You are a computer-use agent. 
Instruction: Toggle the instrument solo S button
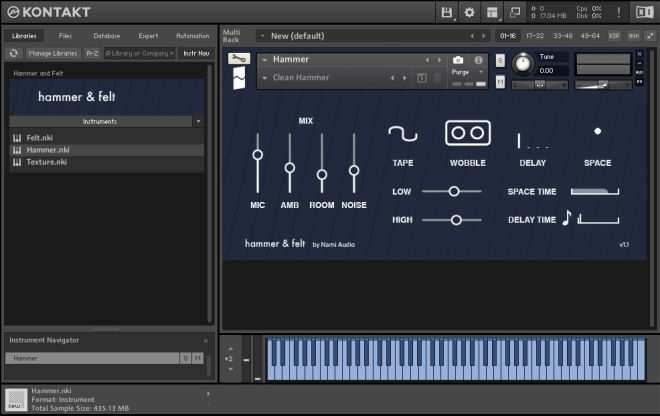pos(500,61)
